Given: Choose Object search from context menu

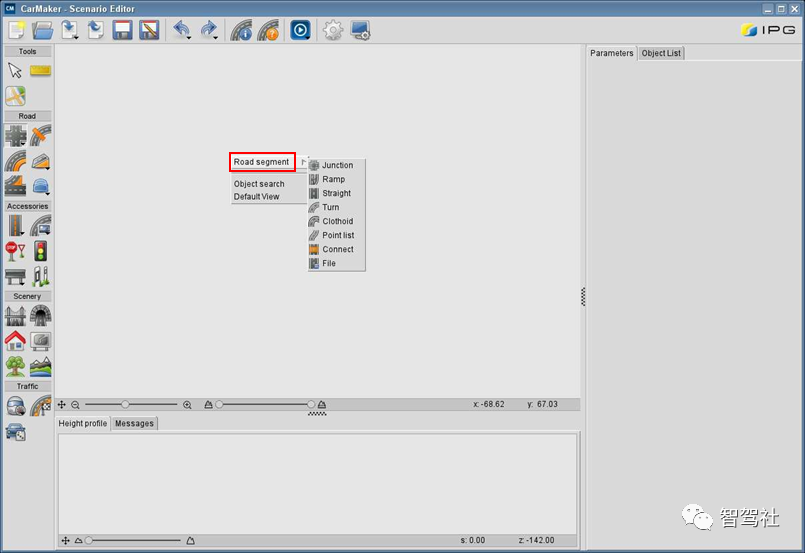Looking at the screenshot, I should pyautogui.click(x=259, y=183).
